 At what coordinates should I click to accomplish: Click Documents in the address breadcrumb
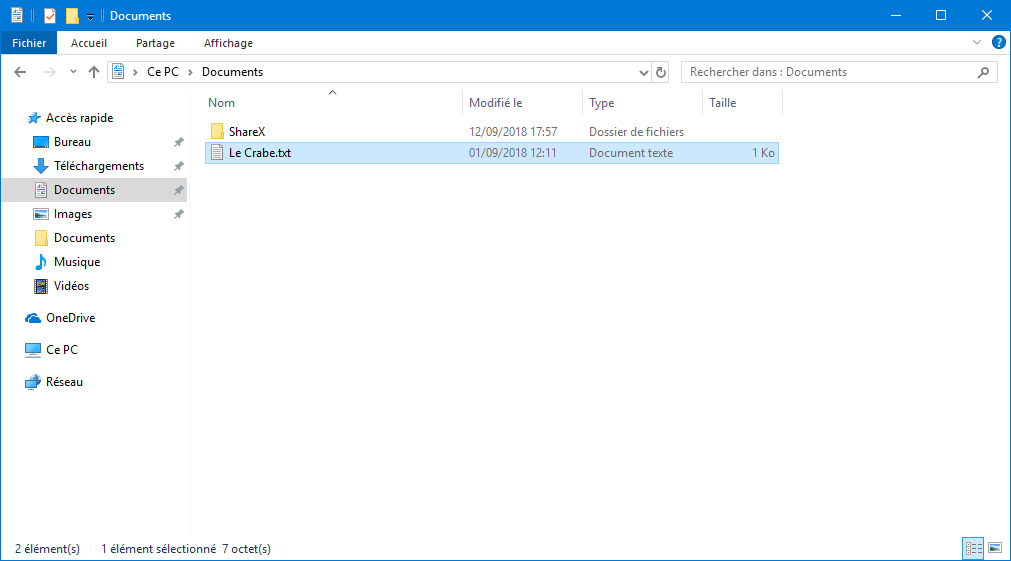(232, 72)
